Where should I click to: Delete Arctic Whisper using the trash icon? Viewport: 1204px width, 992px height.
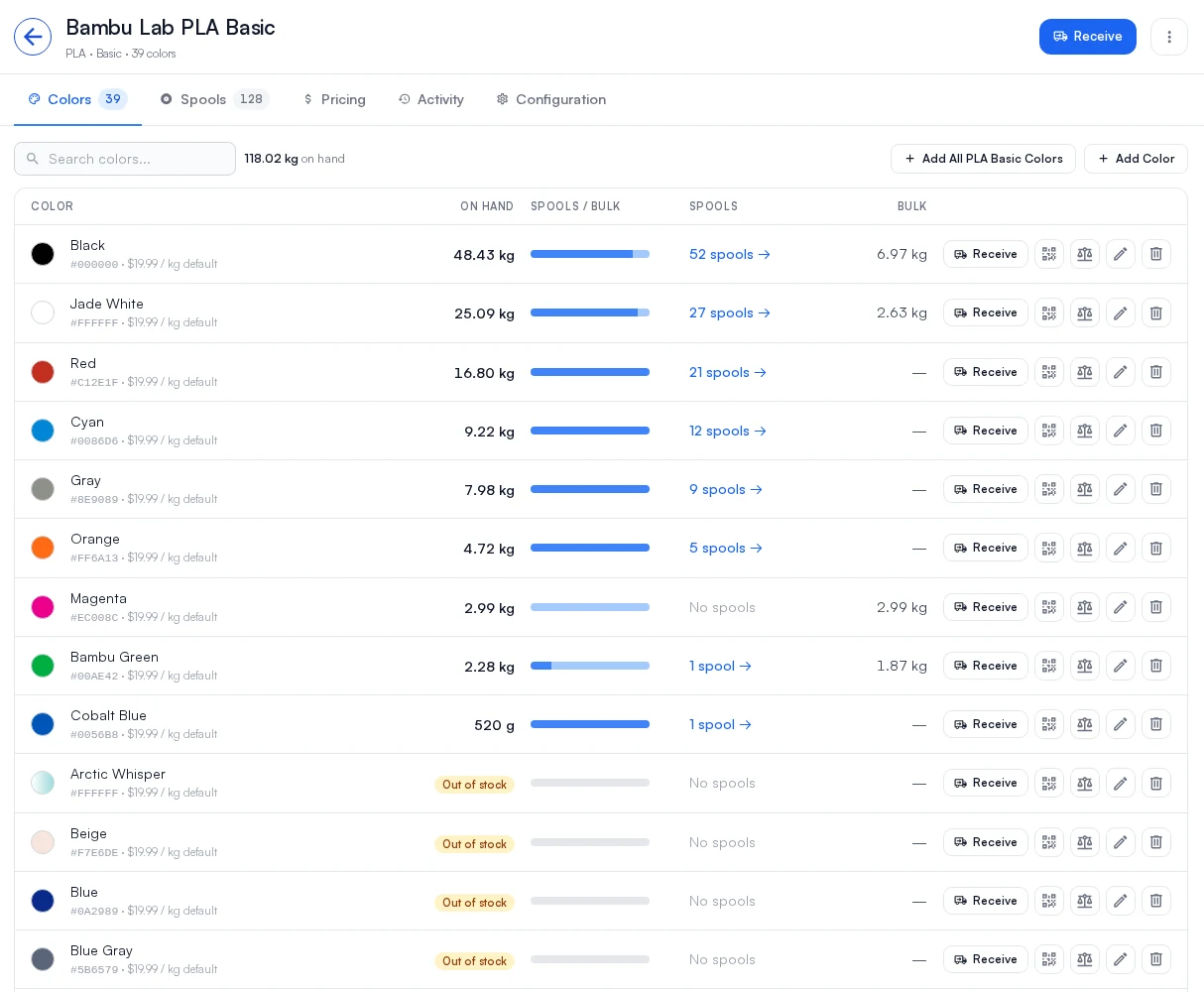point(1156,783)
